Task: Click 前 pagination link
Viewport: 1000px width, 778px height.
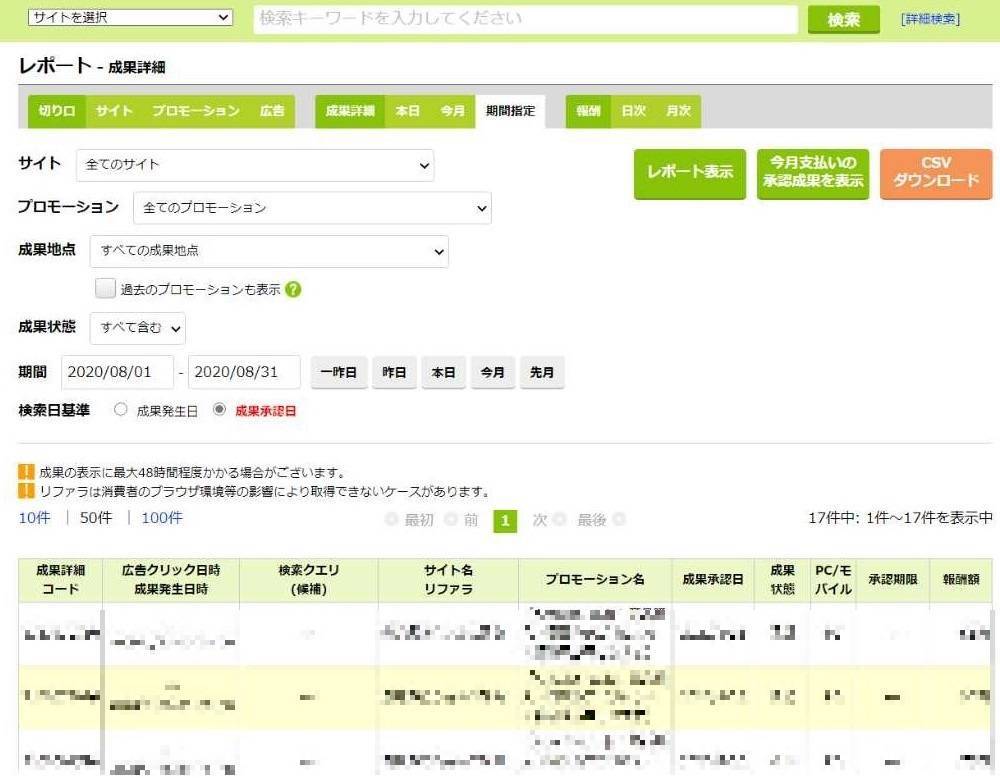Action: point(463,520)
